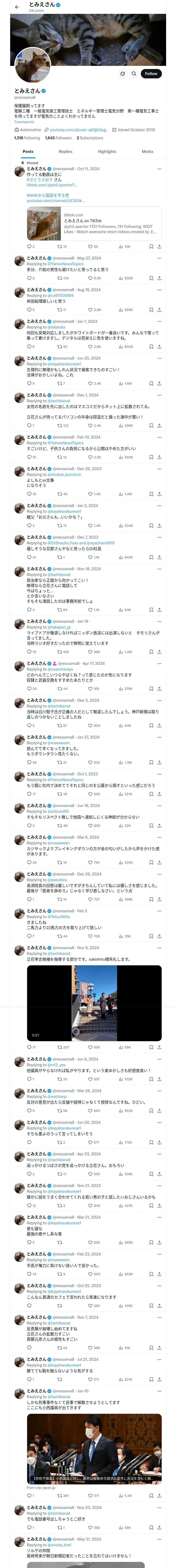
Task: Open the Media tab
Action: 148,152
